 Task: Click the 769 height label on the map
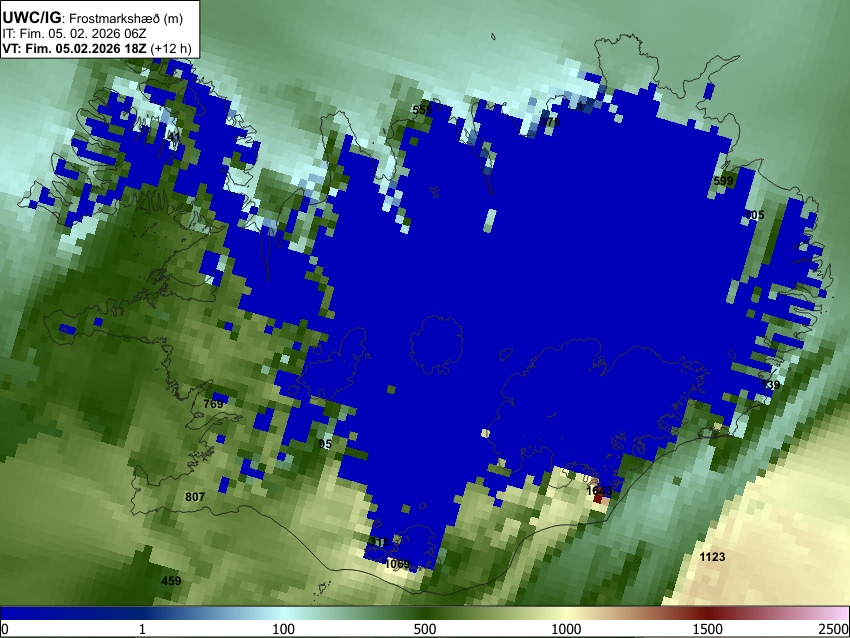coord(213,404)
